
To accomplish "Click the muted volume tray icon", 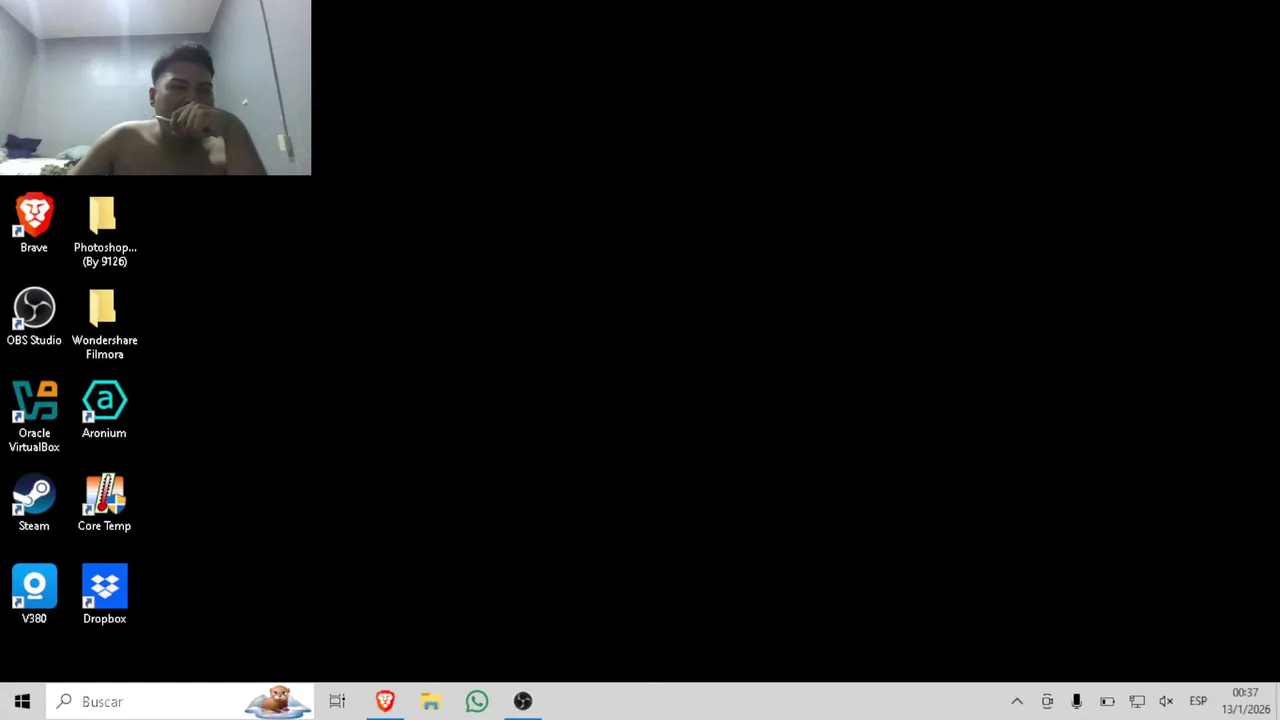I will (1166, 702).
